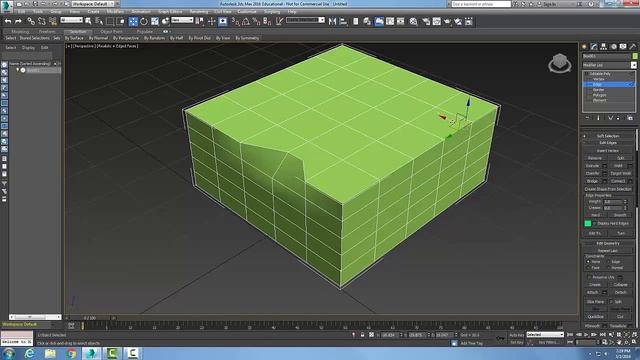Toggle the Snaps 3D icon
Image resolution: width=640 pixels, height=360 pixels.
point(235,21)
